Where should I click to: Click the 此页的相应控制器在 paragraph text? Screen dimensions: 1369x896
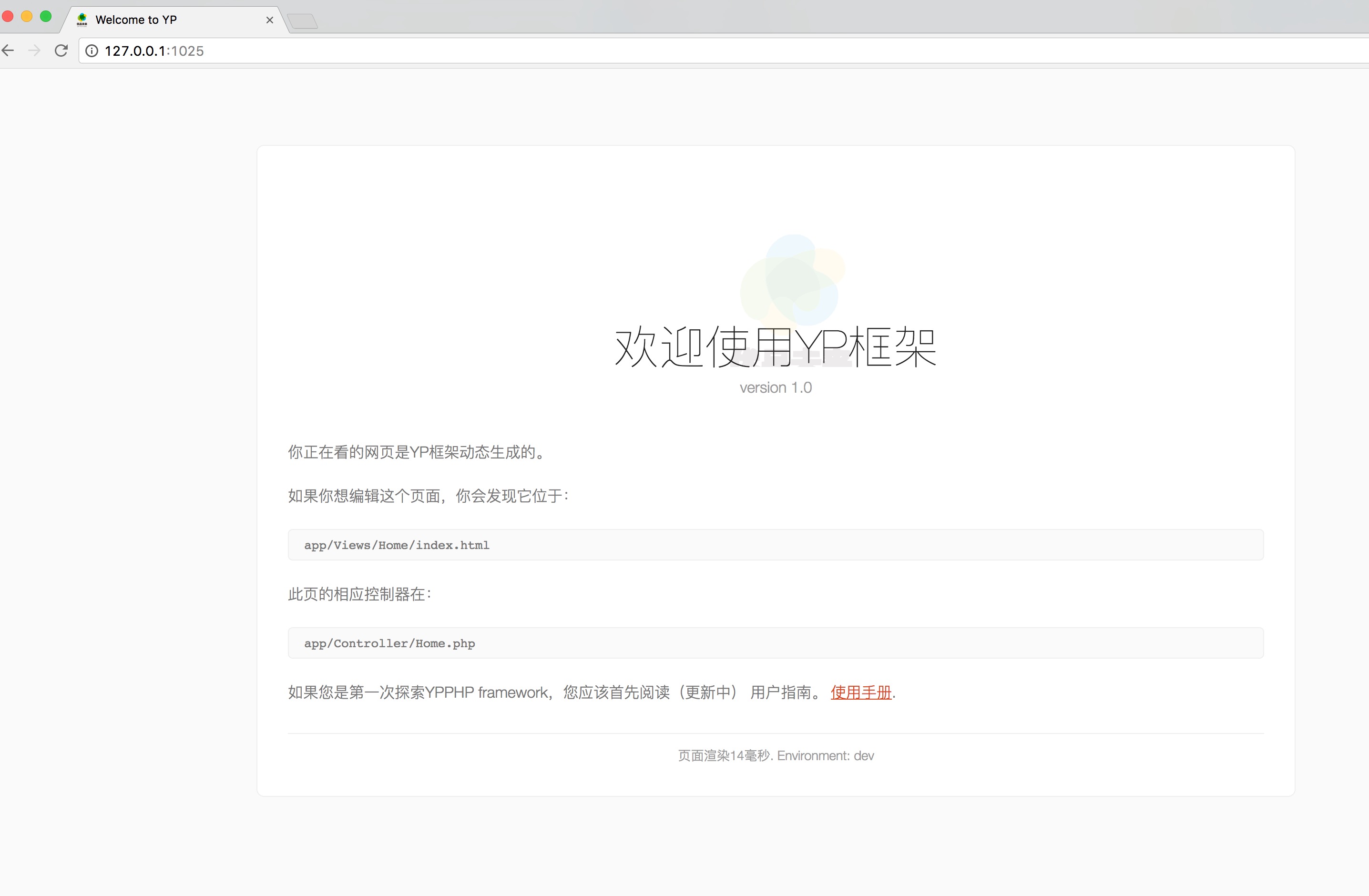tap(360, 594)
